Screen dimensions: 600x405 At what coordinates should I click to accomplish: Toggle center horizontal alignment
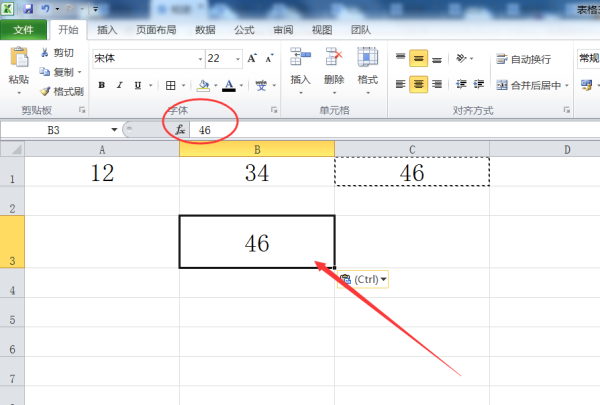point(419,84)
